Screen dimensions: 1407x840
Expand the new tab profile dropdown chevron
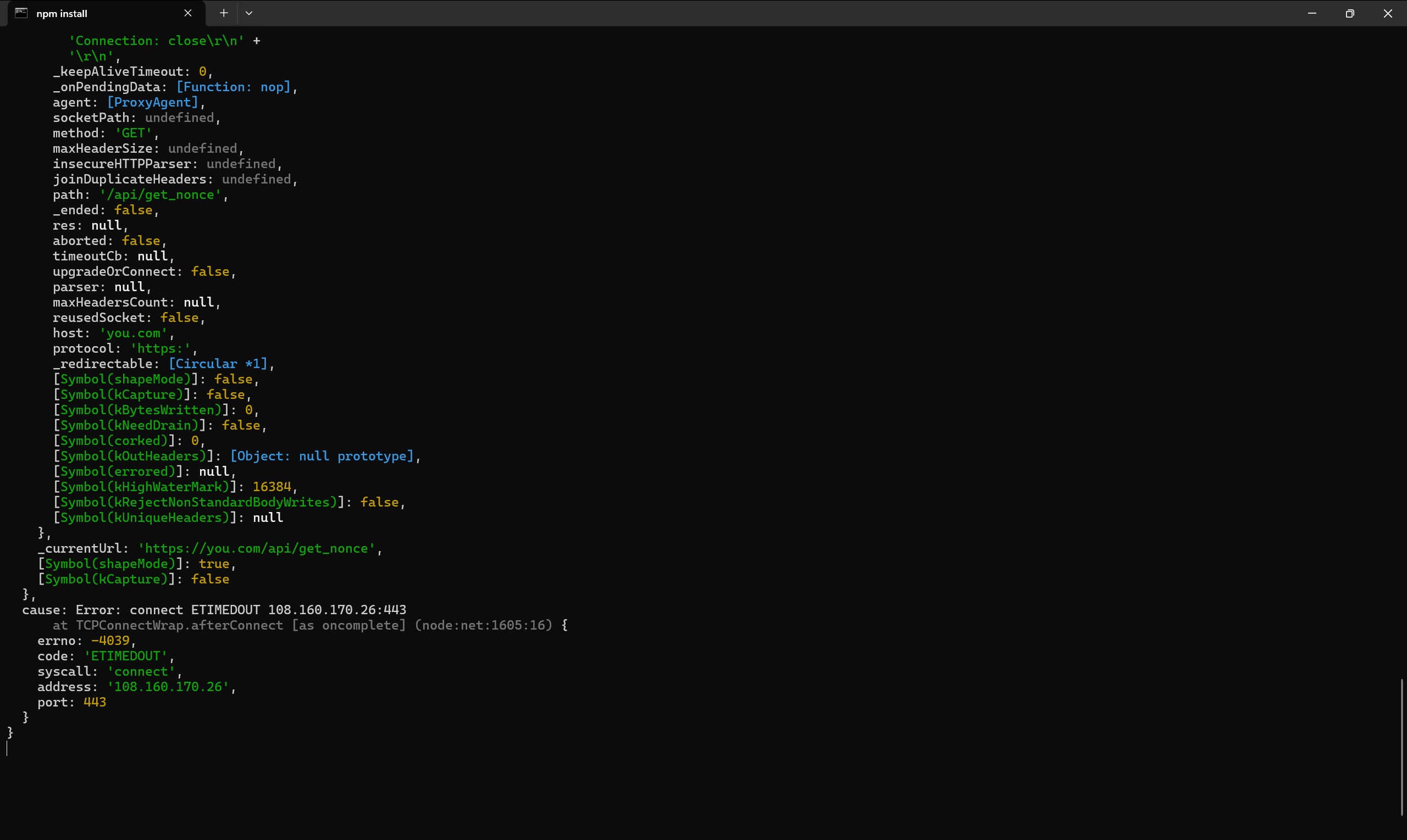pyautogui.click(x=248, y=13)
